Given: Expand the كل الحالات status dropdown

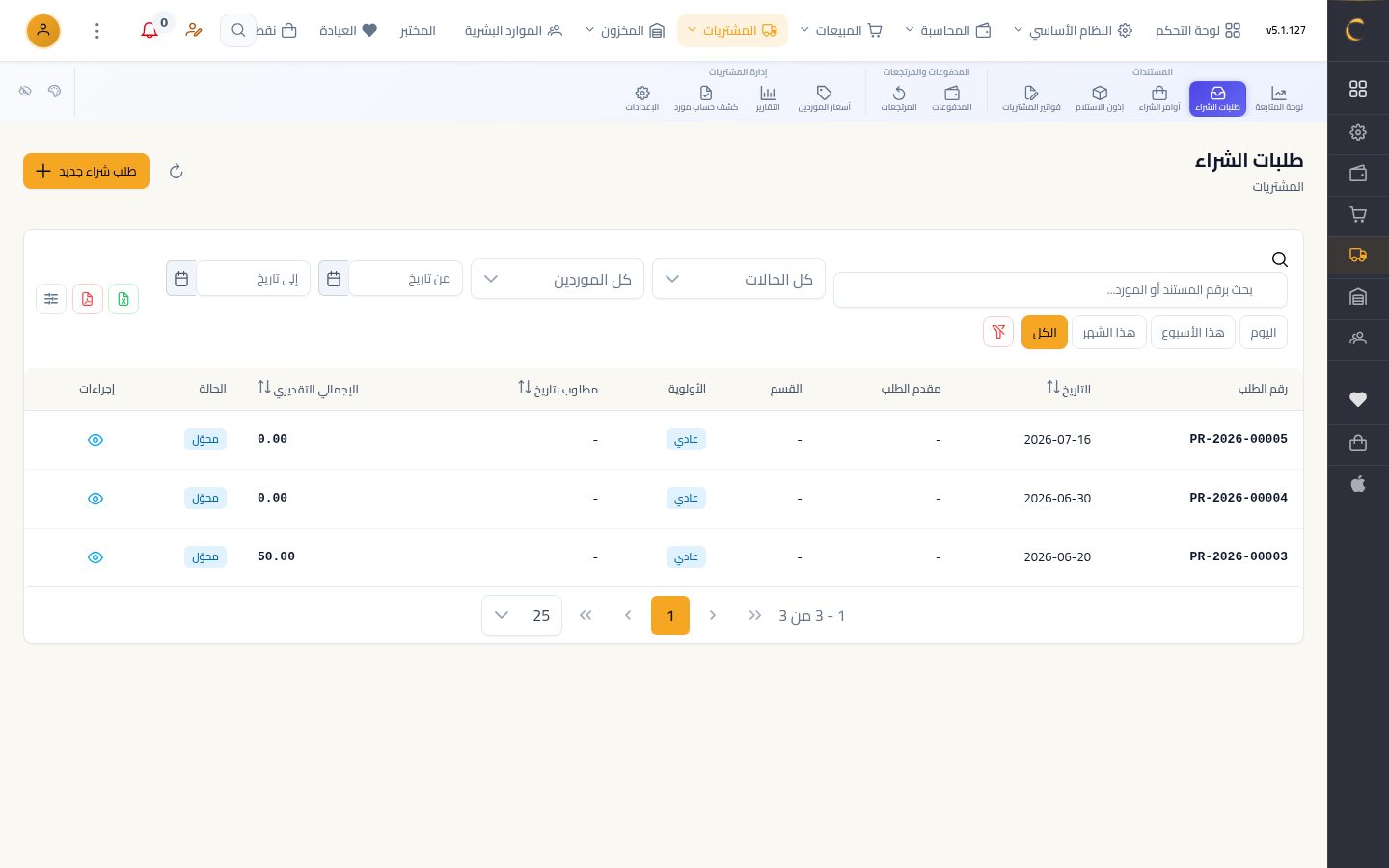Looking at the screenshot, I should pos(739,279).
